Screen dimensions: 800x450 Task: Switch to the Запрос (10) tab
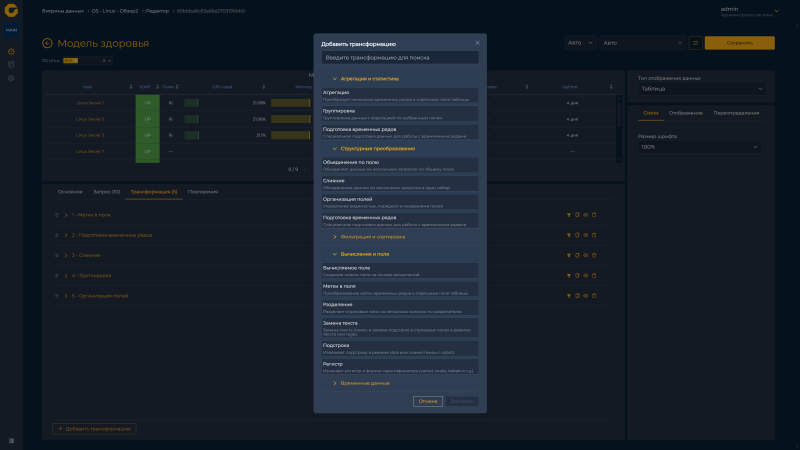[106, 192]
